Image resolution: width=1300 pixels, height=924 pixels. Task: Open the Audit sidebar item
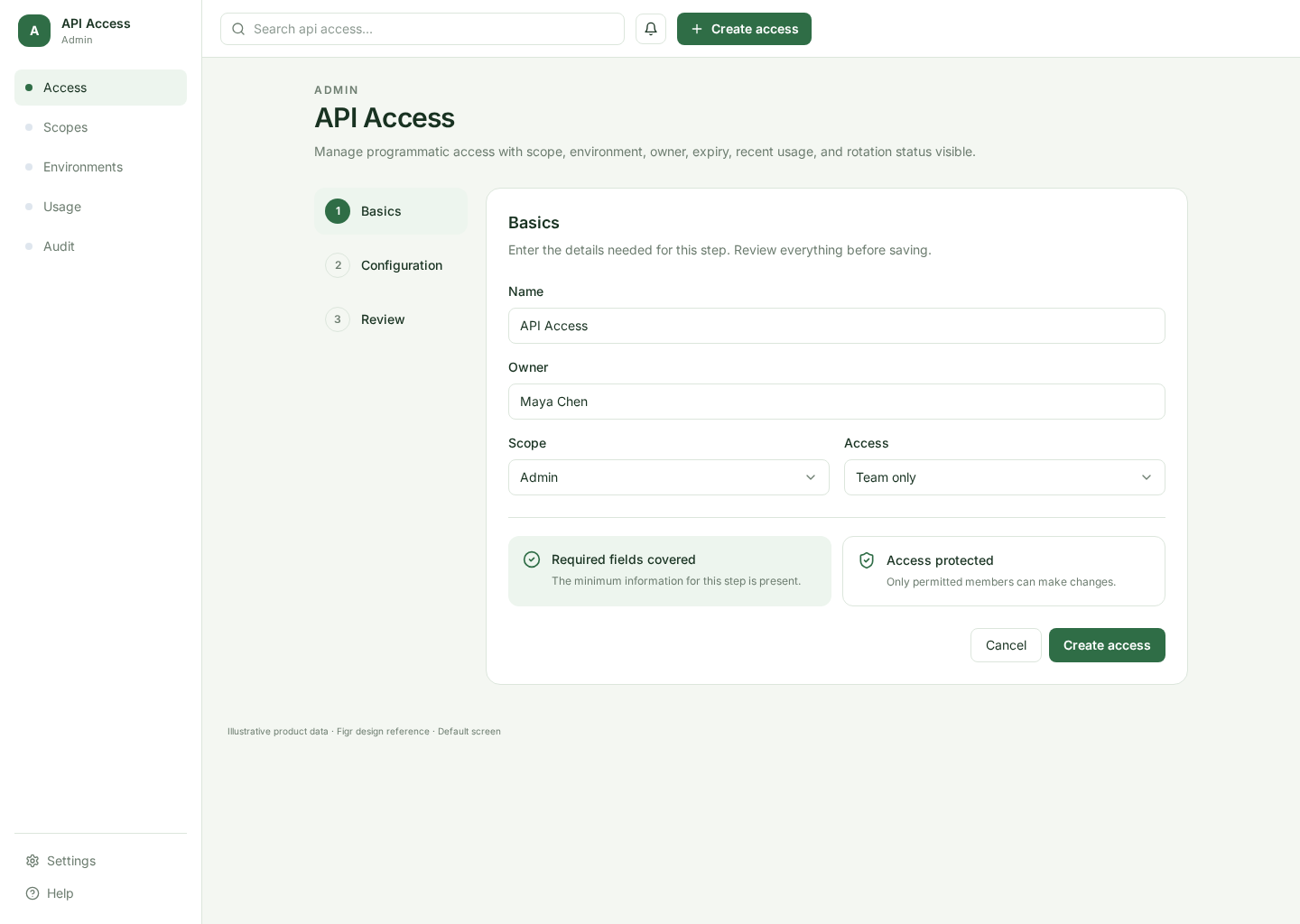[101, 246]
